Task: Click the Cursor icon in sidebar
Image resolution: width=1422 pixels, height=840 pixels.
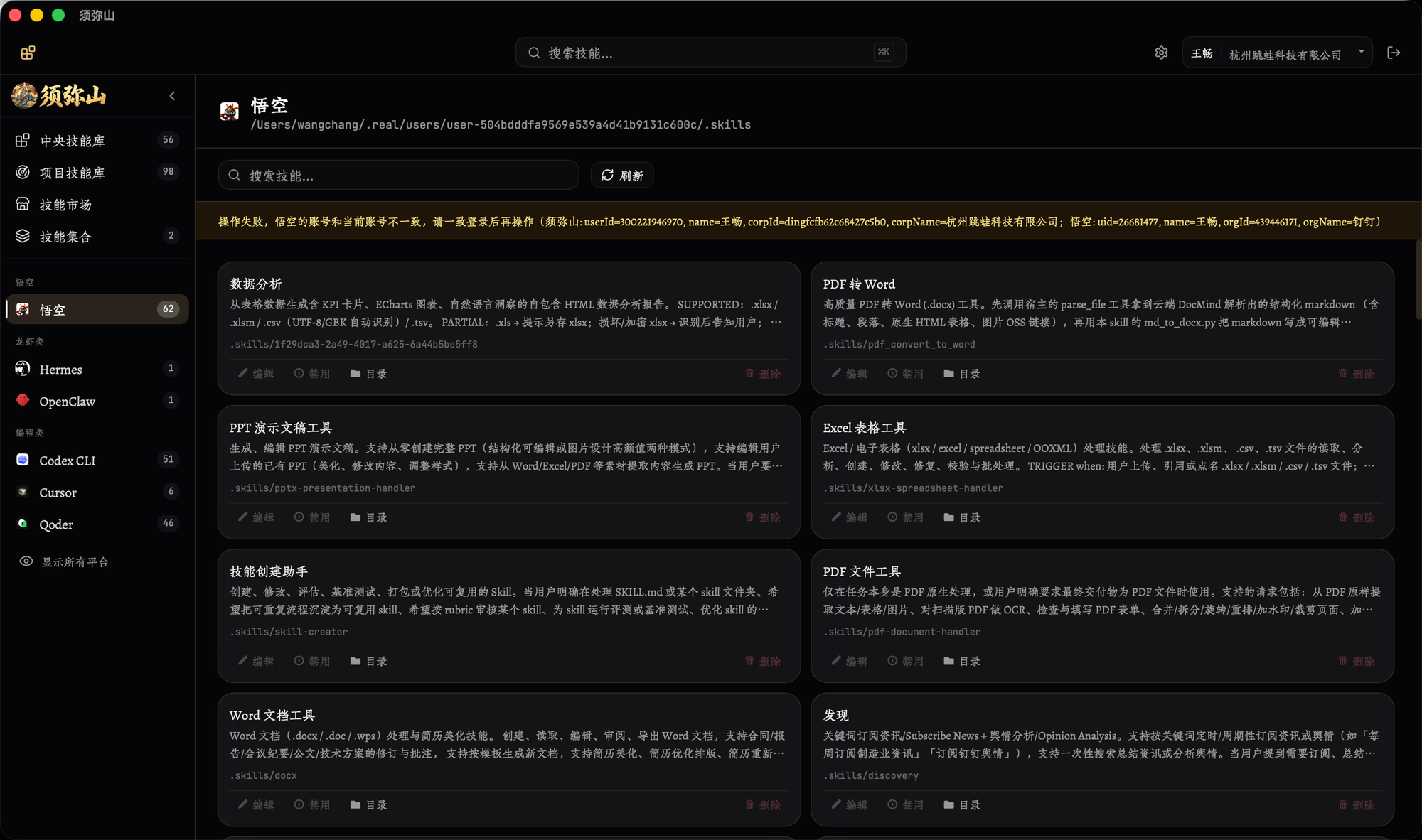Action: click(23, 492)
